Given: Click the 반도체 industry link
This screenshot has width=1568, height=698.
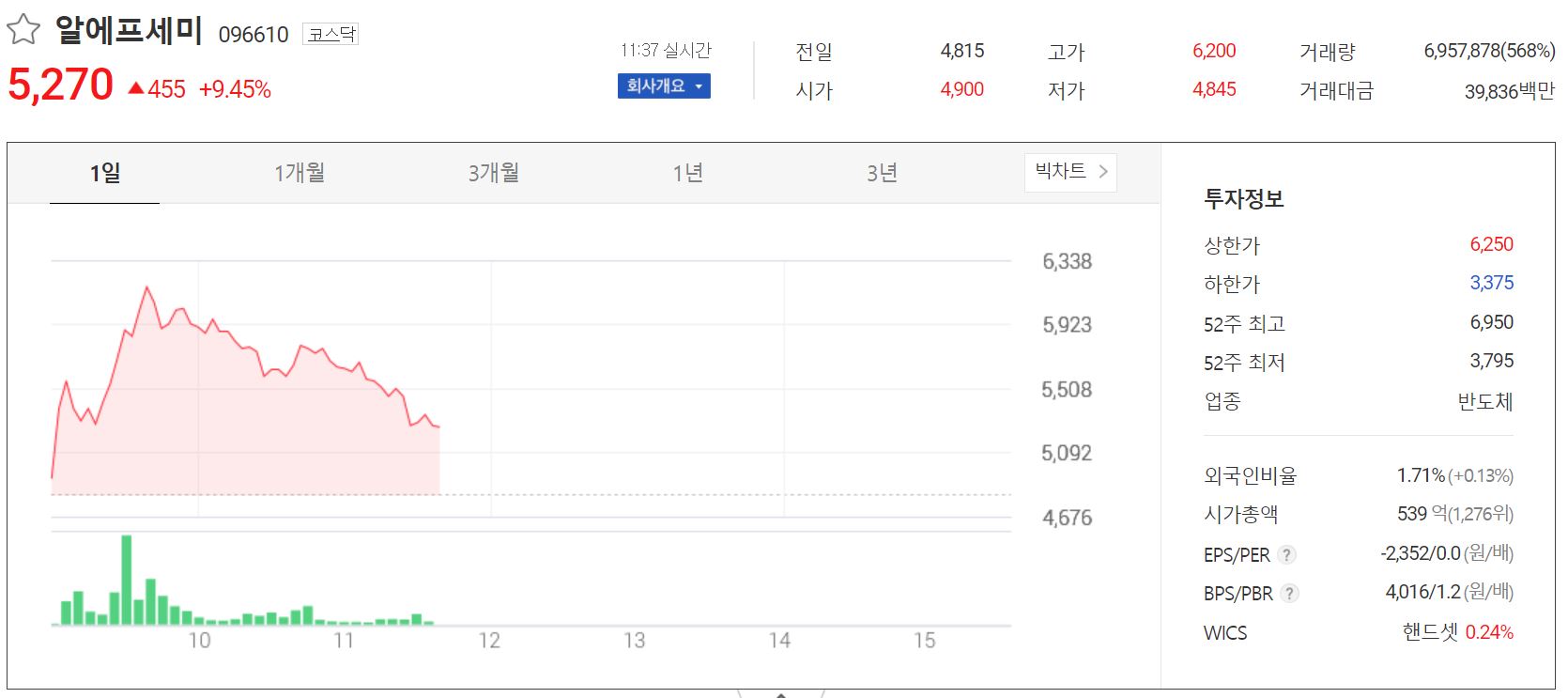Looking at the screenshot, I should pyautogui.click(x=1485, y=402).
